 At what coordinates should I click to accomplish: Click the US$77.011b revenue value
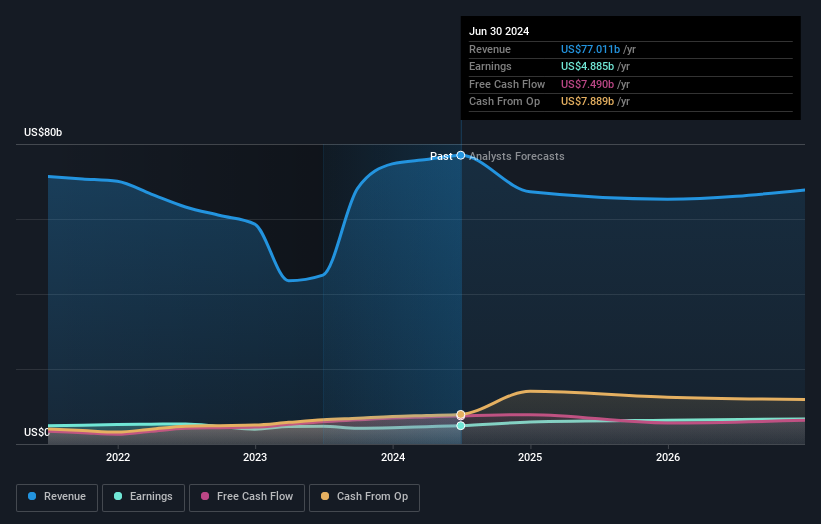point(590,49)
